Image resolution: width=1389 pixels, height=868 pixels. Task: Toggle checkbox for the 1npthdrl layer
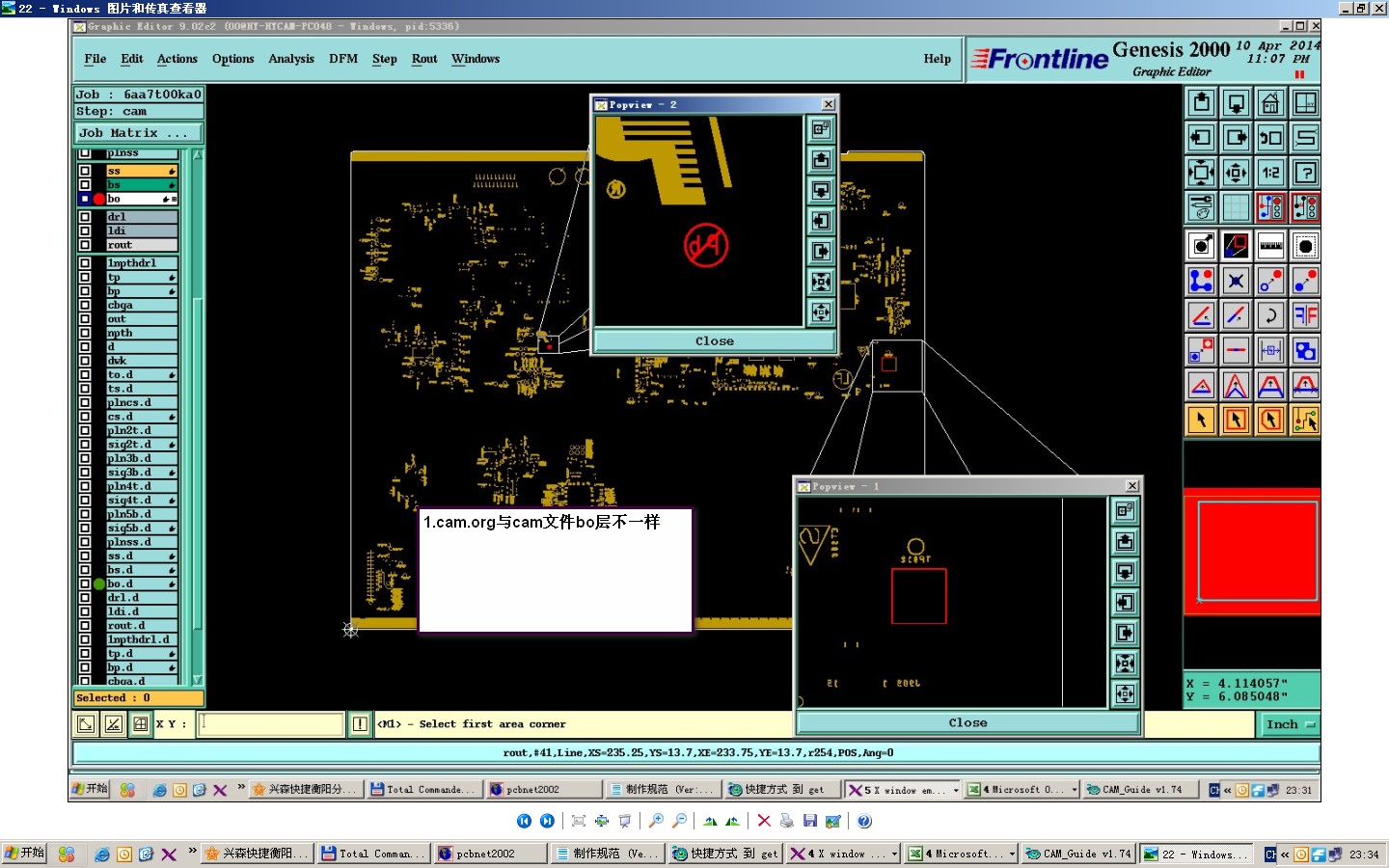pyautogui.click(x=85, y=263)
